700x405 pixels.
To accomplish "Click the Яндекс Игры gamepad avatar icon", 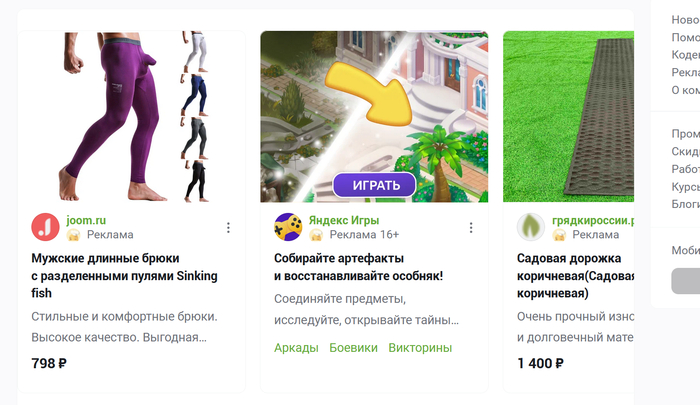I will coord(288,227).
